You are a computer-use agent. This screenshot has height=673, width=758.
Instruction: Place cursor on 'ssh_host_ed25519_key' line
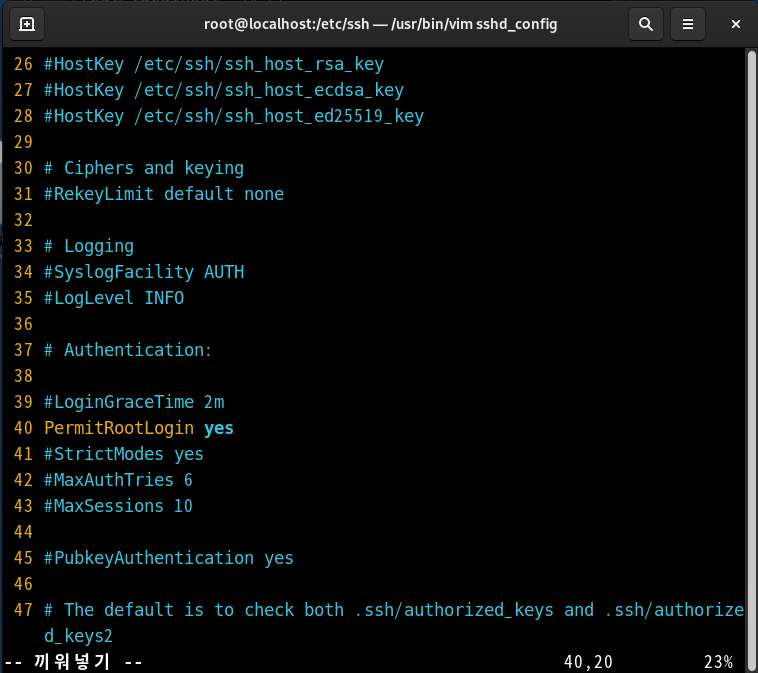tap(234, 117)
